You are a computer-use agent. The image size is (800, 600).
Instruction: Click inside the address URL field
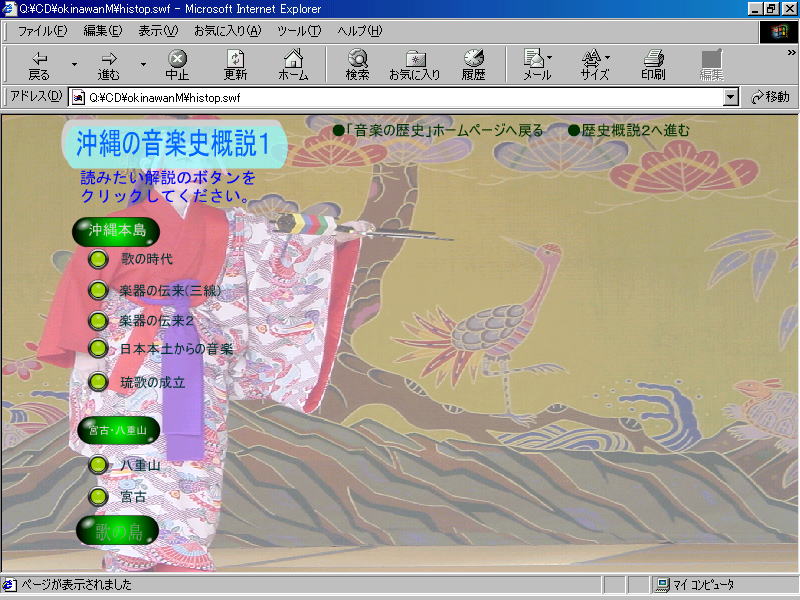(x=403, y=97)
